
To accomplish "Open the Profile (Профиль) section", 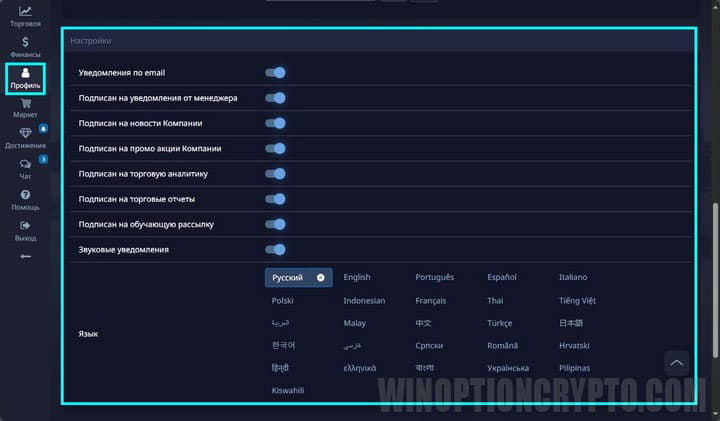I will pyautogui.click(x=25, y=79).
